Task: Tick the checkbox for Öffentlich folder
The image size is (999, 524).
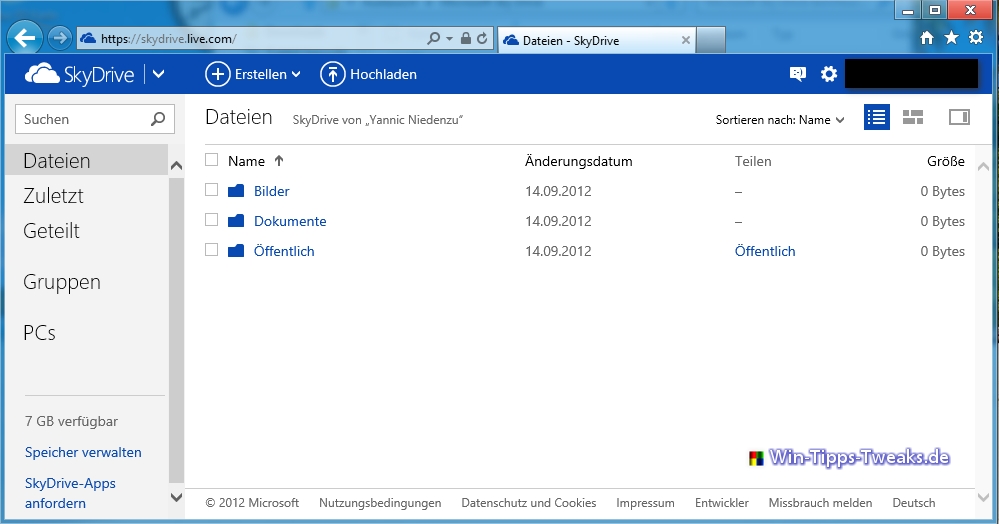Action: pyautogui.click(x=212, y=250)
